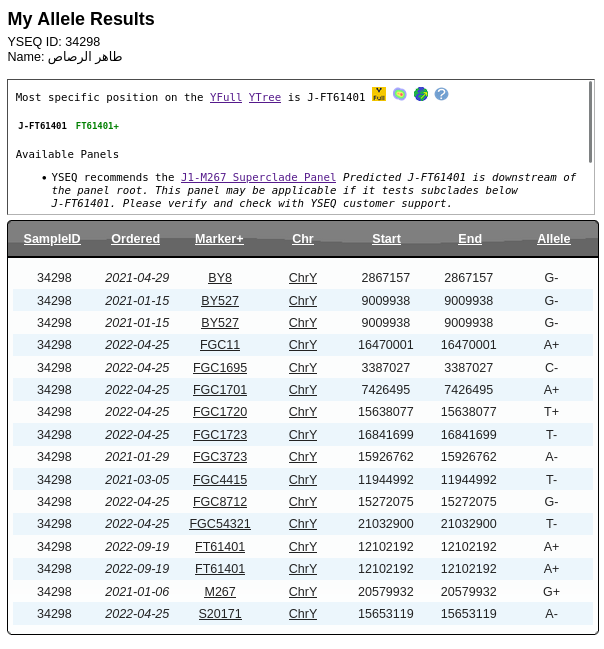
Task: Click the heatmap icon next to J-FT61401
Action: point(399,94)
